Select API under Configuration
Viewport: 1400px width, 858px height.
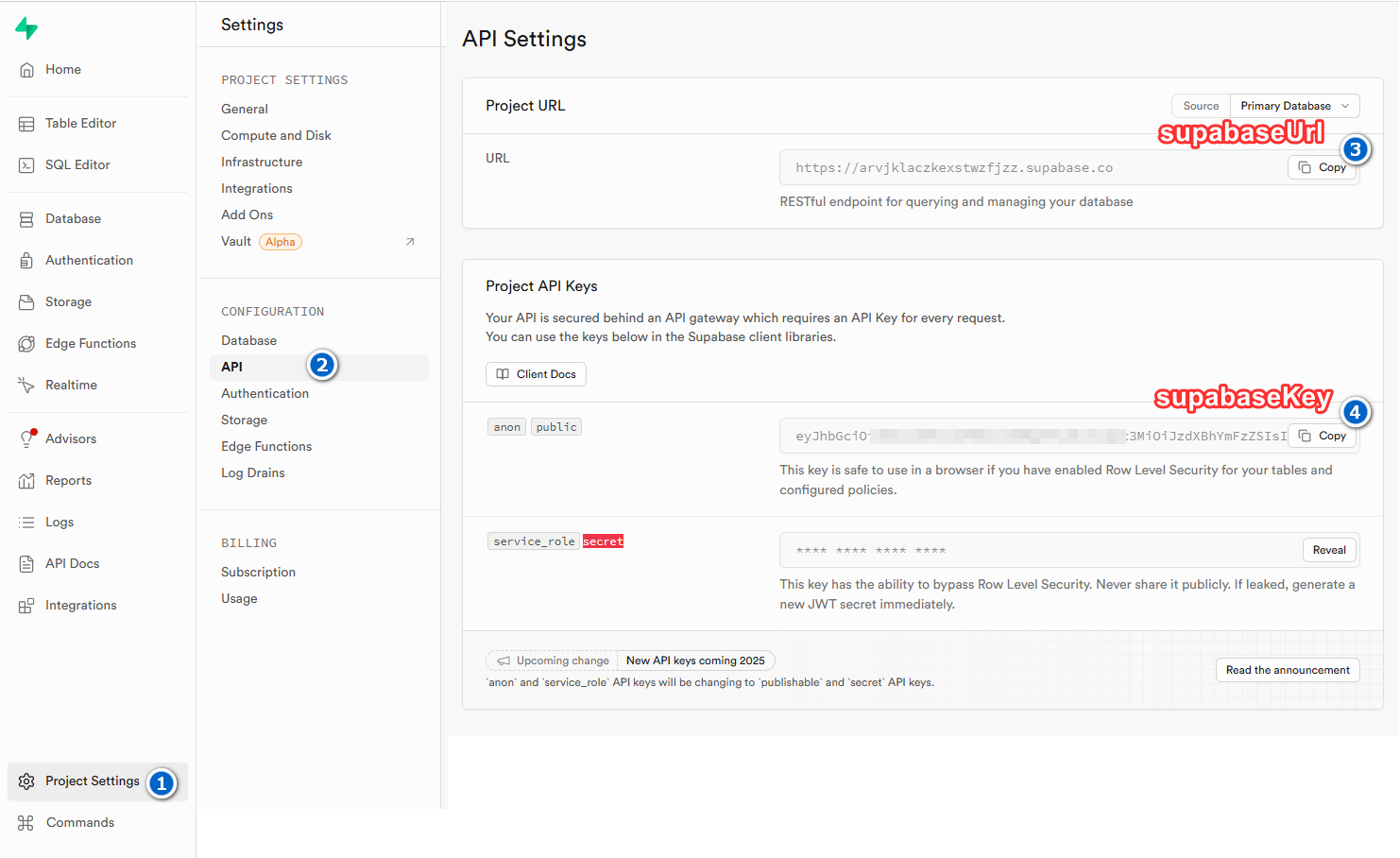point(232,367)
